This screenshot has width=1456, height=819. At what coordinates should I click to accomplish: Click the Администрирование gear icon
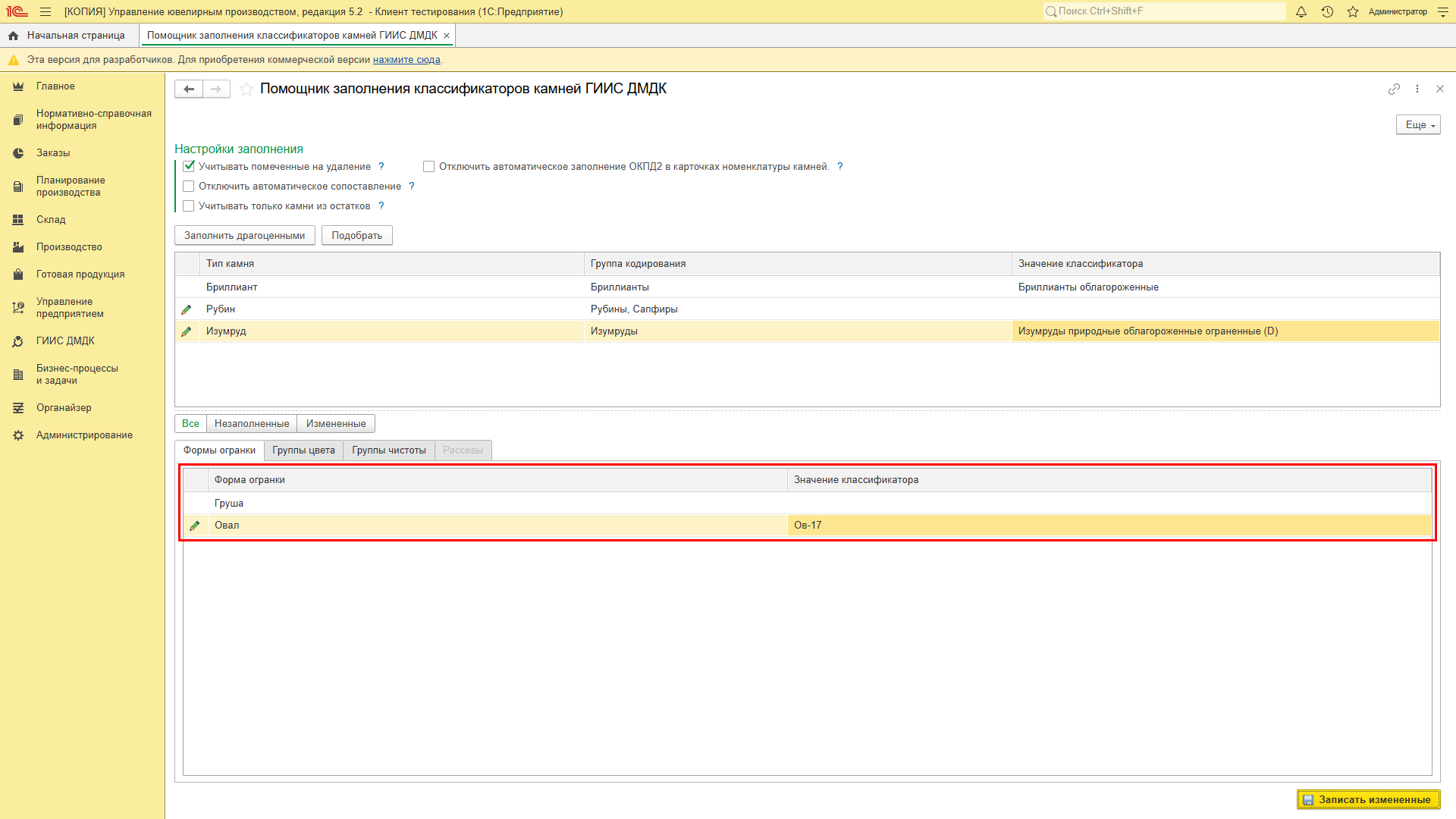[x=18, y=435]
